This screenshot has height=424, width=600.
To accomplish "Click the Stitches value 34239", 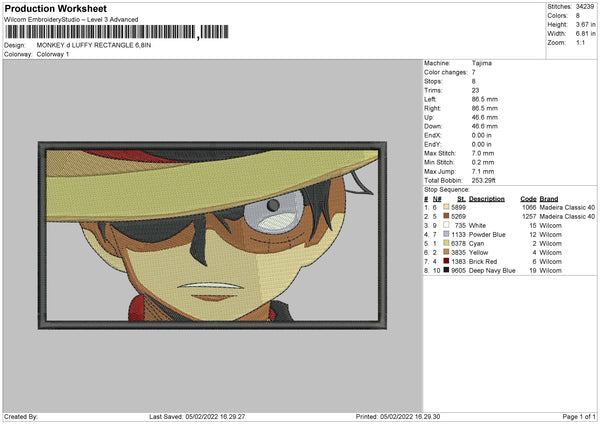I will click(x=585, y=7).
